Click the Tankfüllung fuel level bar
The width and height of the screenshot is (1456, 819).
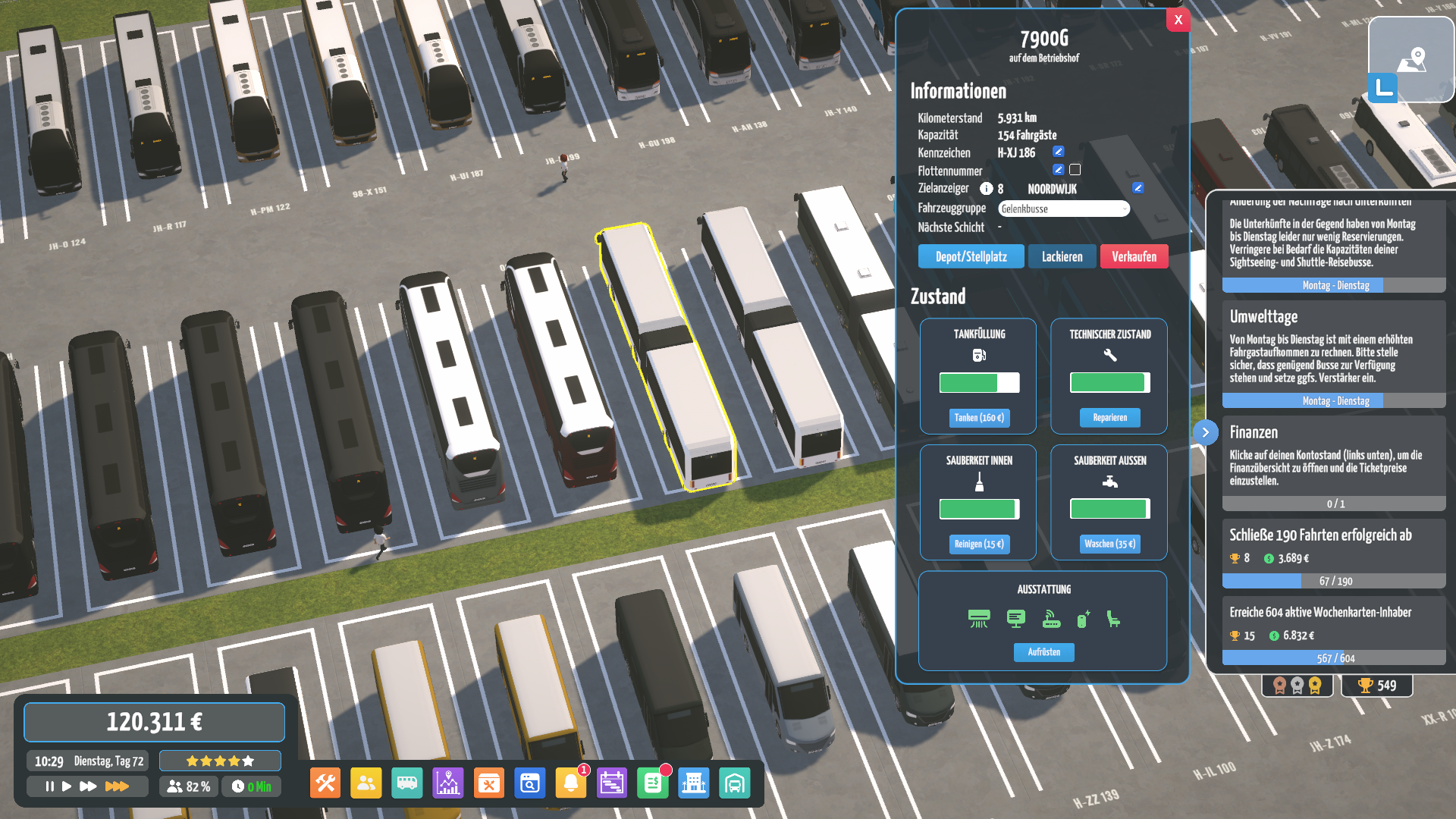(979, 383)
